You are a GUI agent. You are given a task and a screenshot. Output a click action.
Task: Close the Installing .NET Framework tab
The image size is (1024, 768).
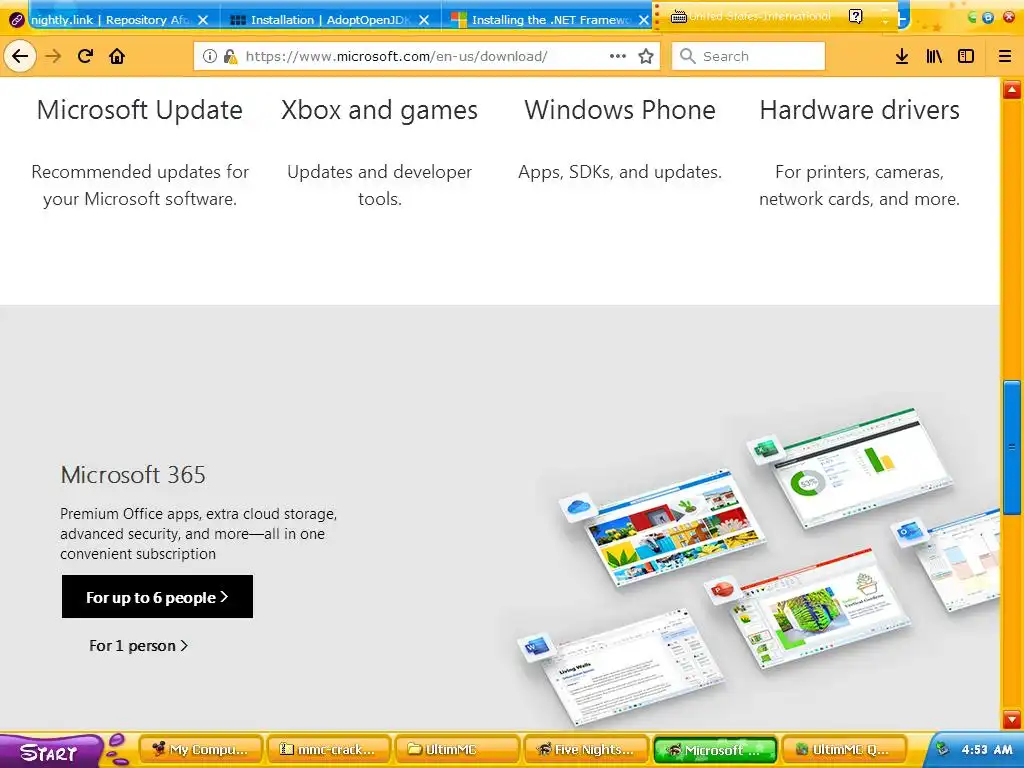pos(644,20)
